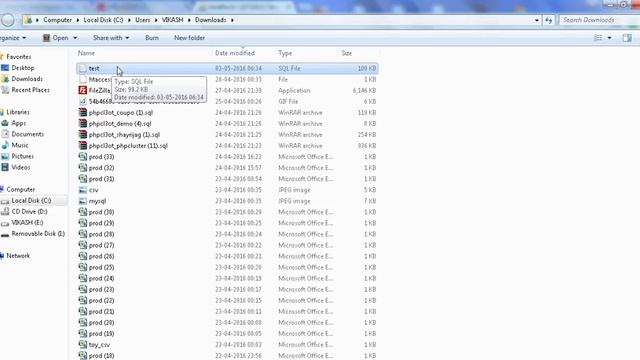Viewport: 640px width, 360px height.
Task: Click the Music library icon
Action: 5,145
